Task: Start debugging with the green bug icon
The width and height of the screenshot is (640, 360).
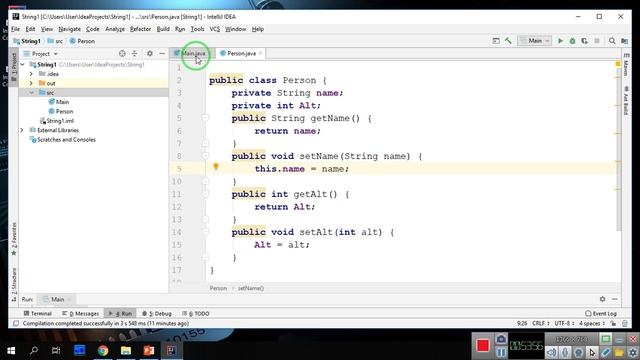Action: (x=572, y=41)
